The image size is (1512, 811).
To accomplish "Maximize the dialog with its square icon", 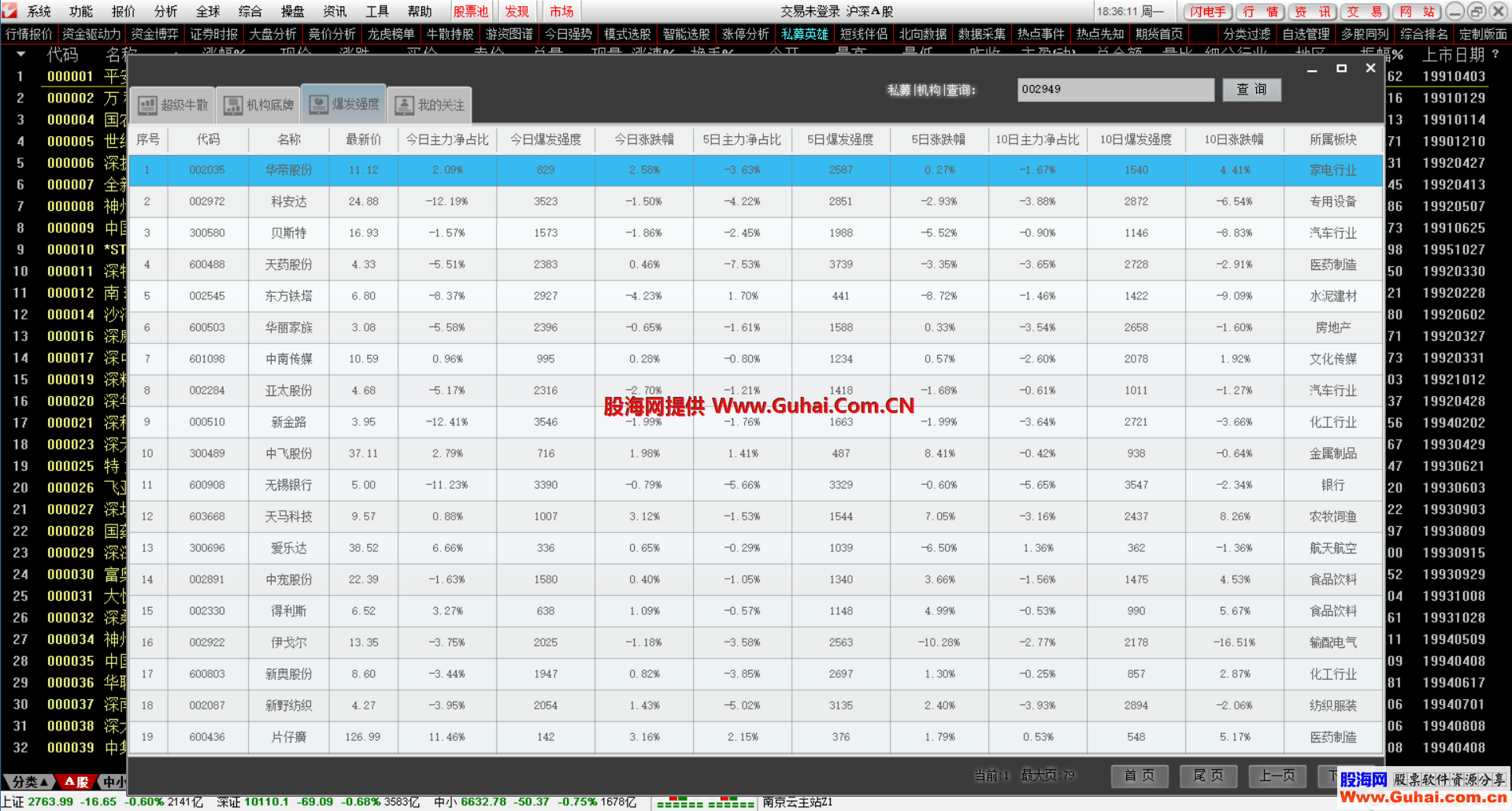I will [x=1342, y=69].
